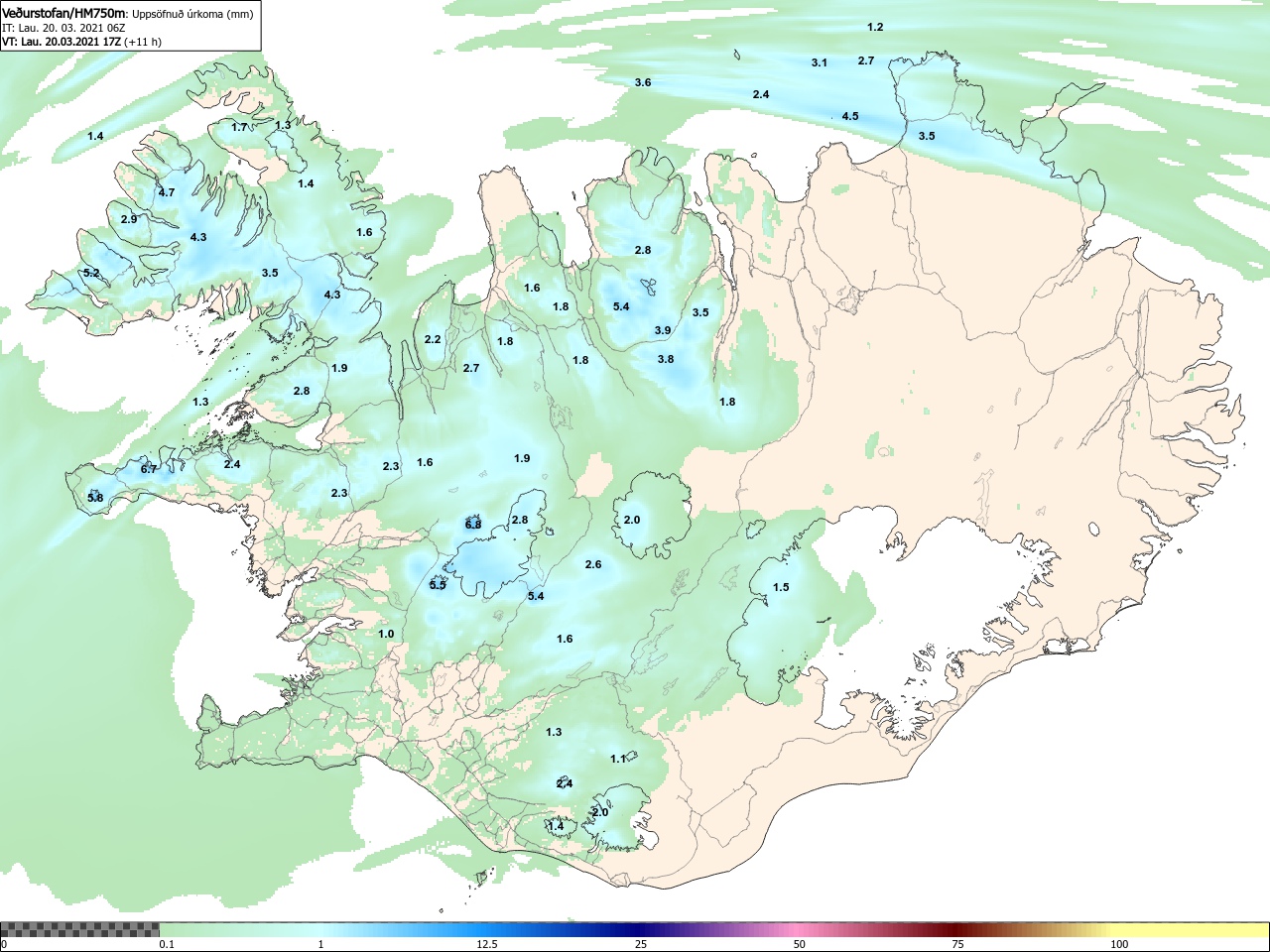
Task: Click the 3.1 precipitation value
Action: [820, 62]
